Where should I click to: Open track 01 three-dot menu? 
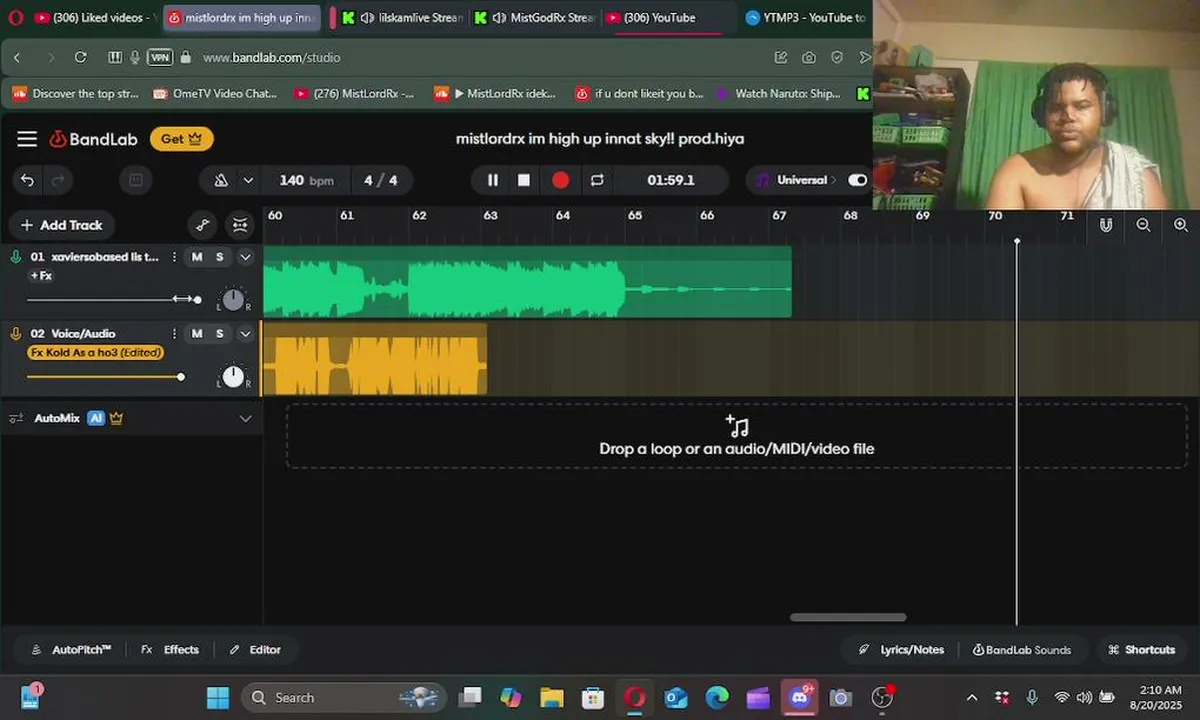coord(174,257)
